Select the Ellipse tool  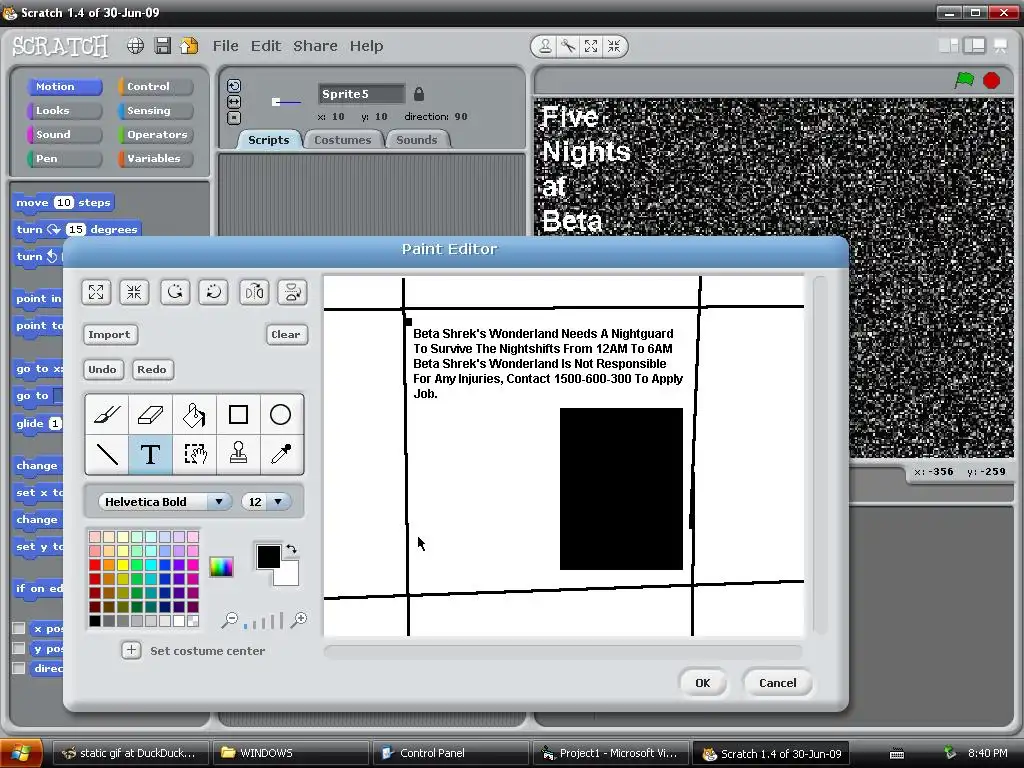281,415
